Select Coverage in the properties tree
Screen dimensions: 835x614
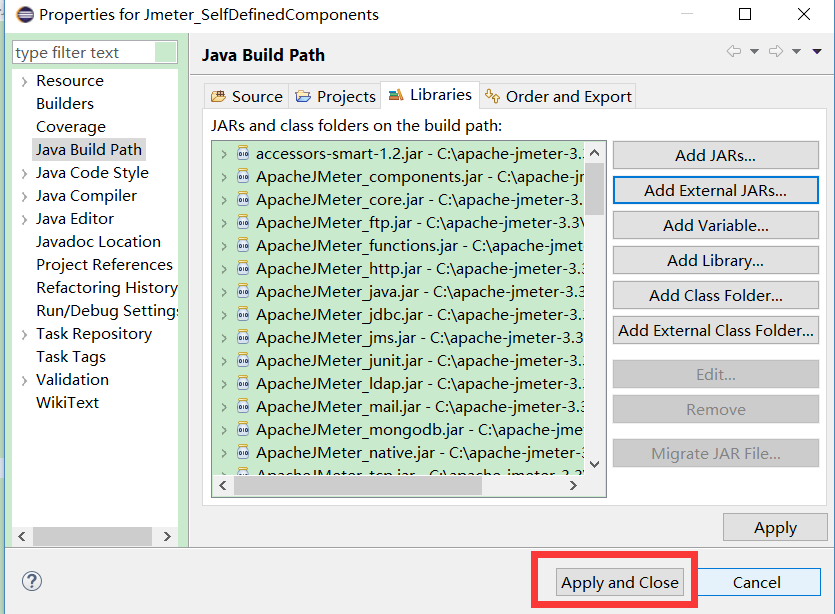point(71,127)
